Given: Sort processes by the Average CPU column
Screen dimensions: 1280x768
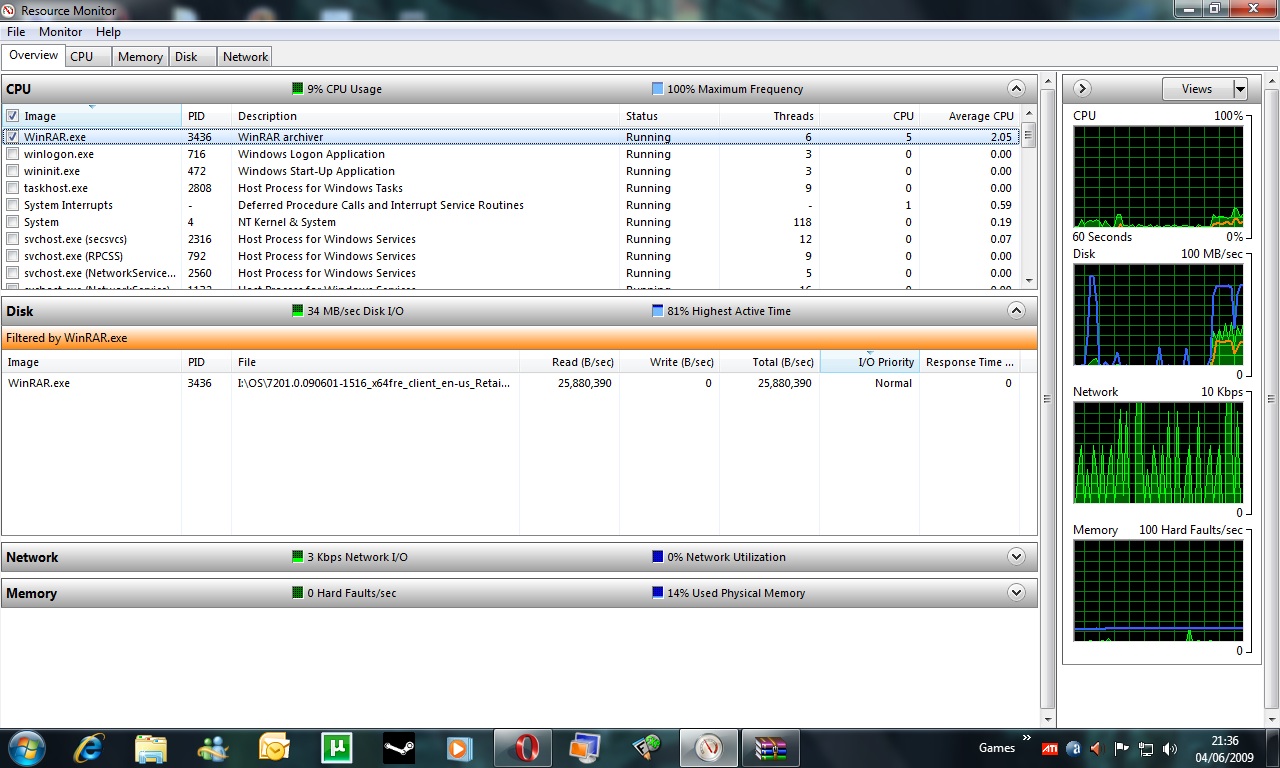Looking at the screenshot, I should coord(980,116).
